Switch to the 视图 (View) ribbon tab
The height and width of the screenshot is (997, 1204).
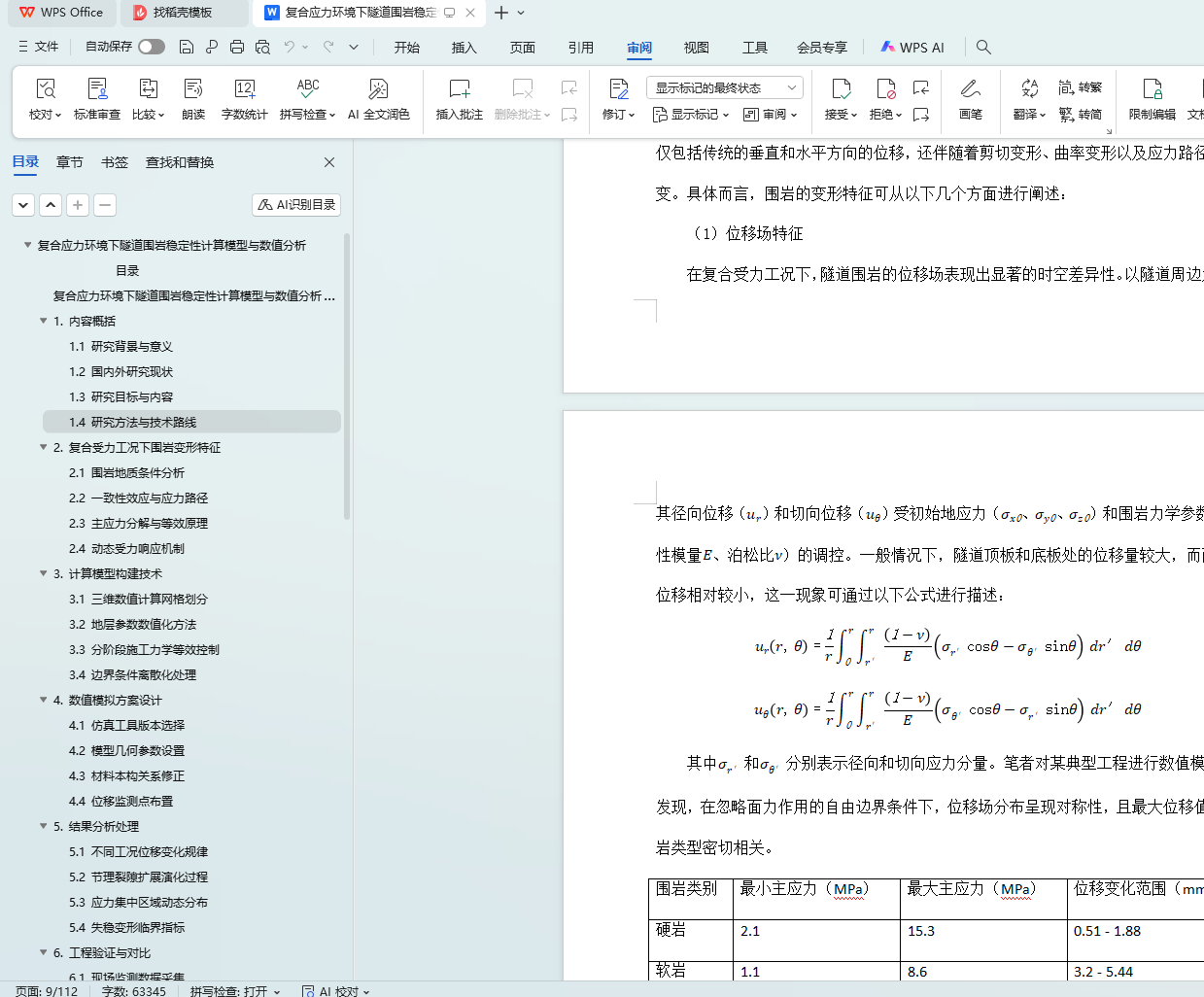coord(696,47)
